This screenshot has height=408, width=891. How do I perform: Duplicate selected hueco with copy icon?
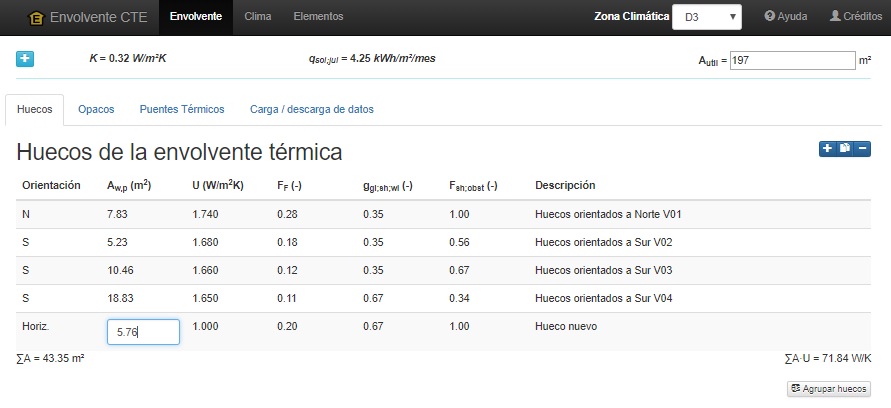pyautogui.click(x=845, y=148)
